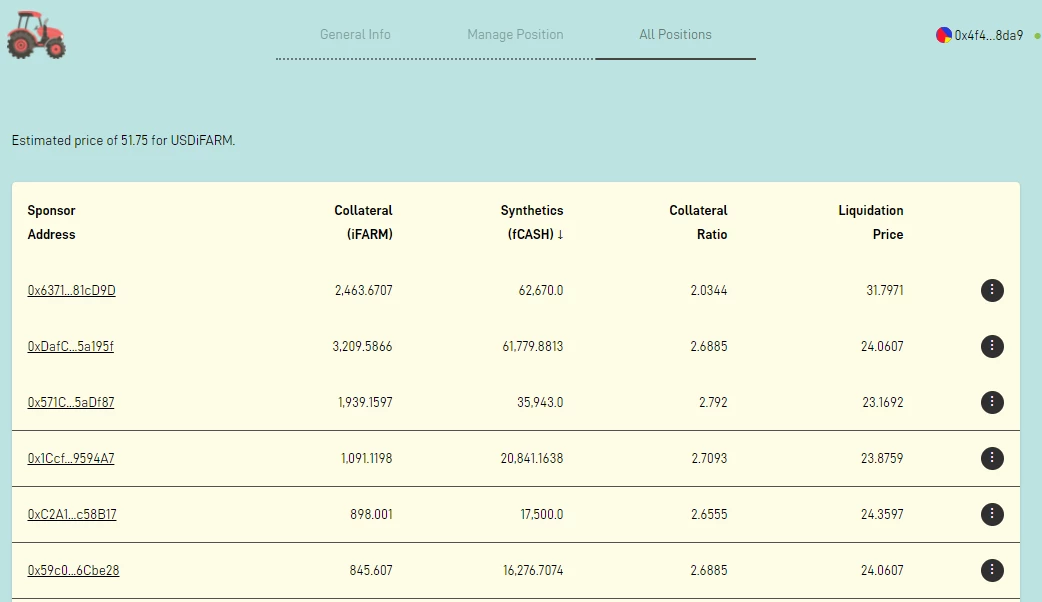Viewport: 1042px width, 602px height.
Task: Open sponsor address 0x1Ccf...9594A7 link
Action: tap(70, 458)
